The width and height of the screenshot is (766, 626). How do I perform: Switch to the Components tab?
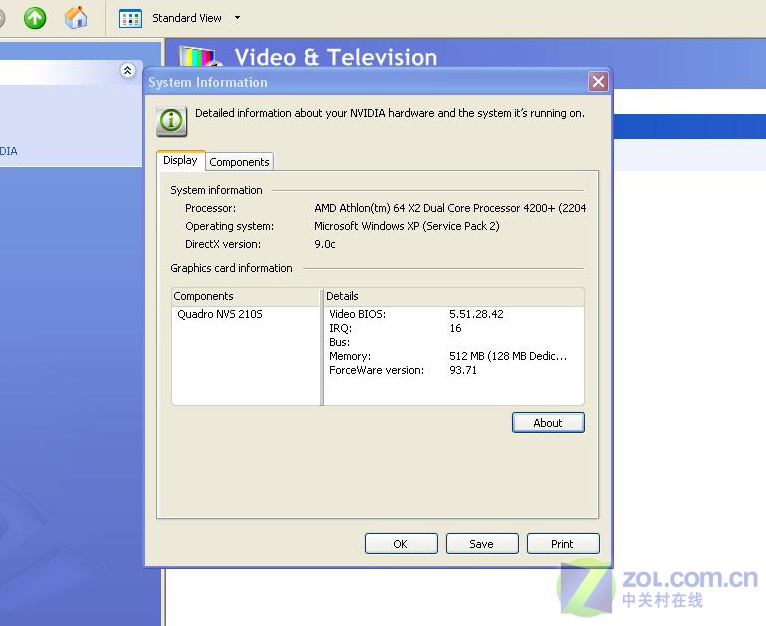239,162
